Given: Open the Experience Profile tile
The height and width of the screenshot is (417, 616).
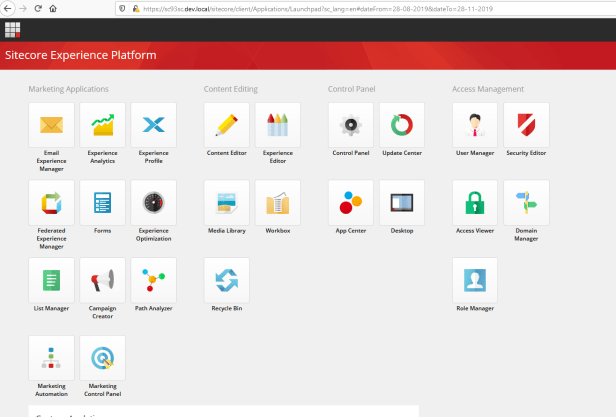Looking at the screenshot, I should click(x=153, y=125).
